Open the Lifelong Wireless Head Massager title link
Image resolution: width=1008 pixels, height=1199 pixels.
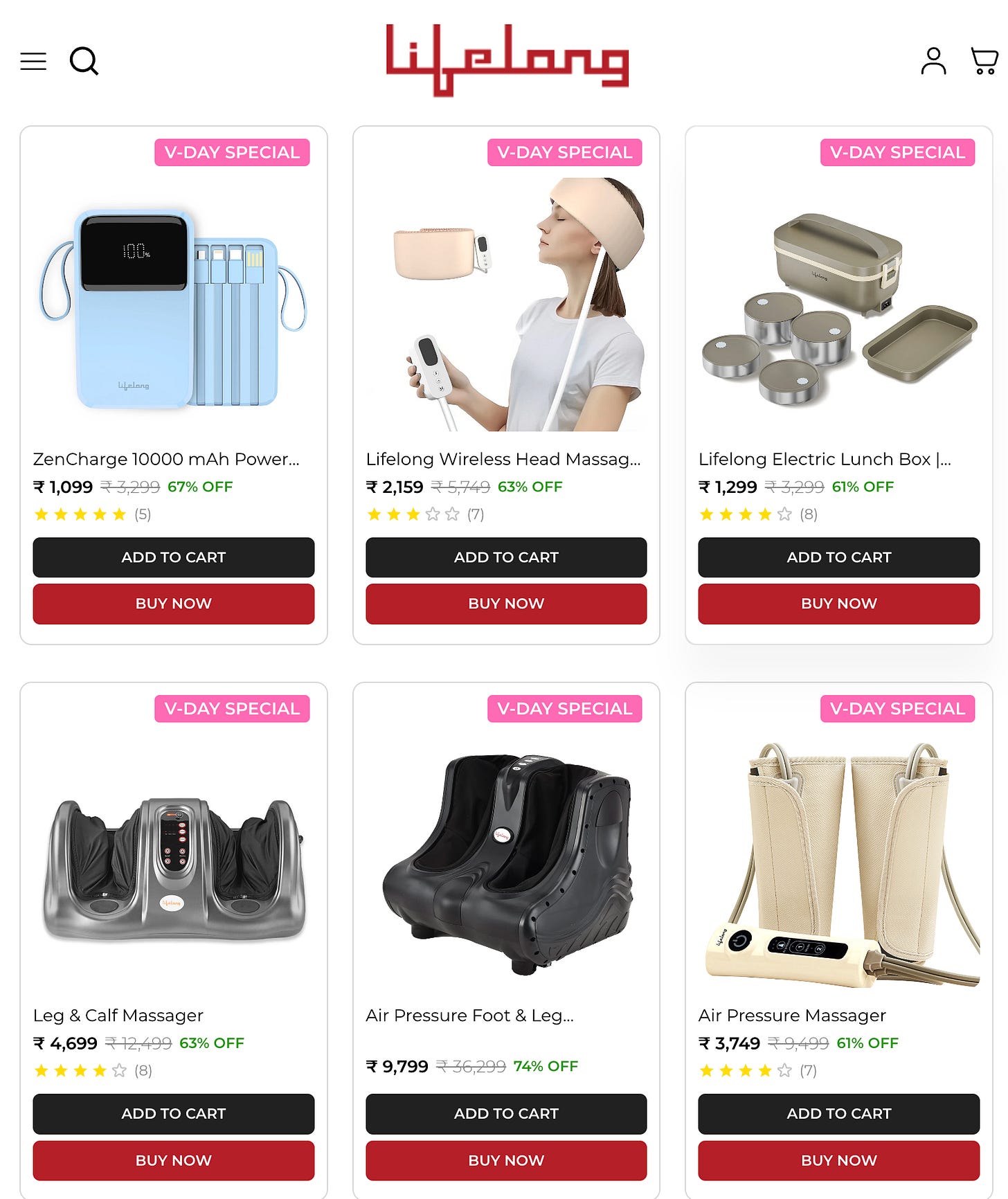coord(503,459)
